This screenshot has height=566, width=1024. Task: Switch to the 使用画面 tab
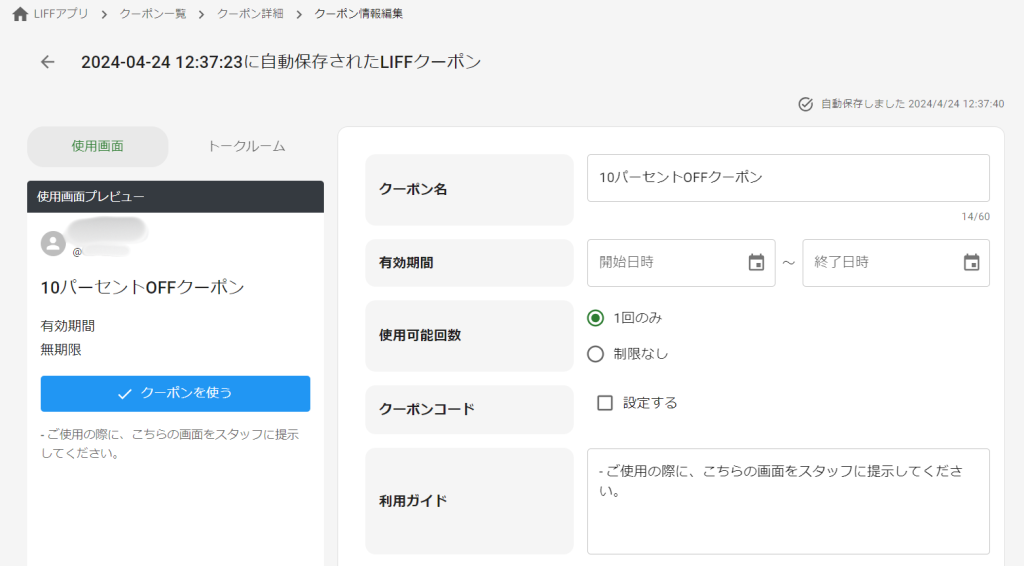[97, 146]
